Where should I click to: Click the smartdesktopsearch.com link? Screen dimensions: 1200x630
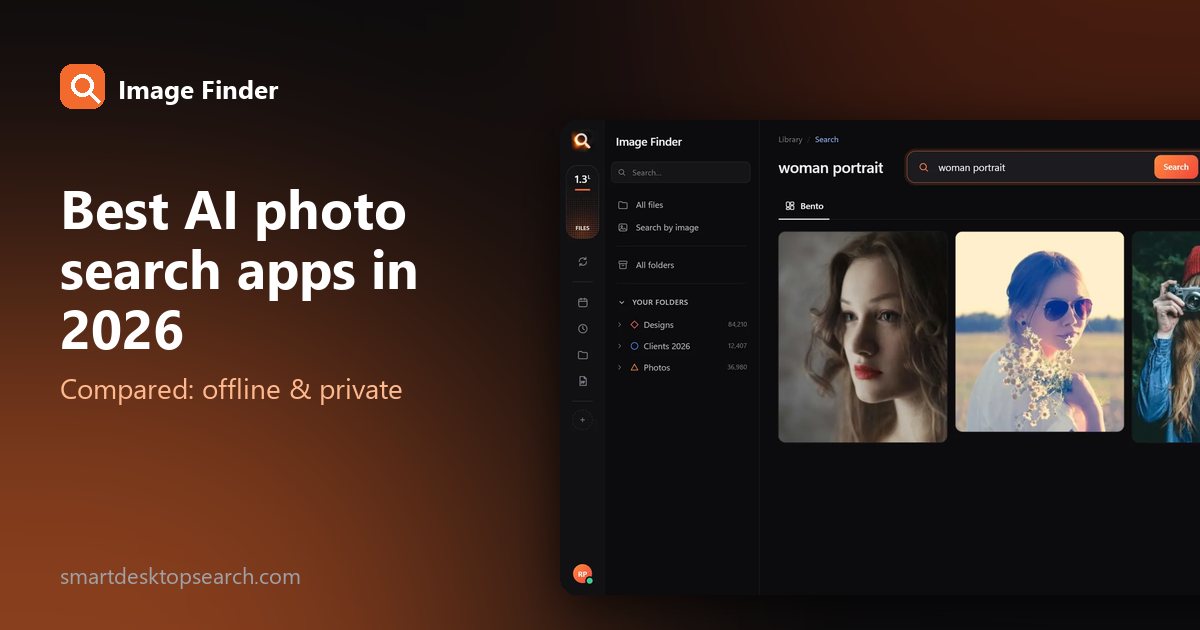click(x=180, y=577)
